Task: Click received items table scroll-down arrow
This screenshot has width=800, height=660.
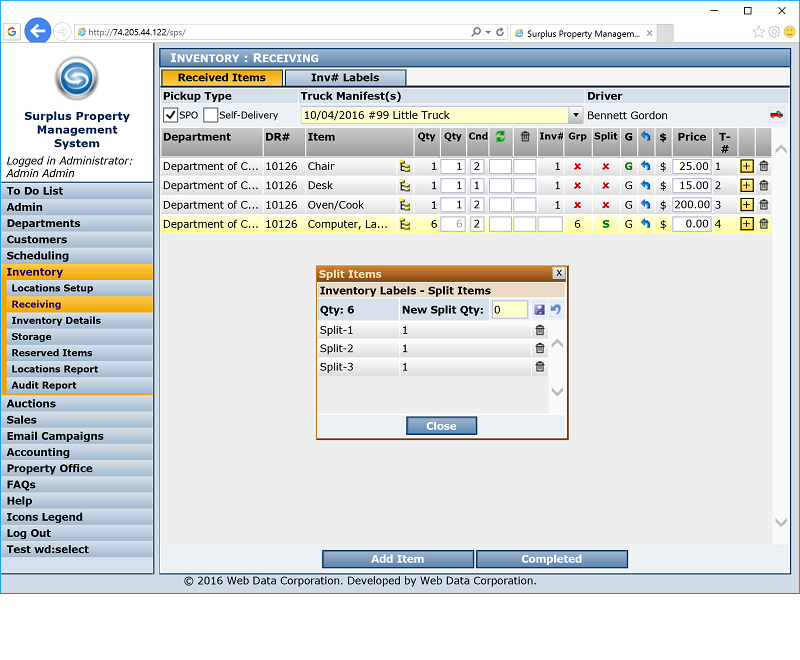Action: point(781,522)
